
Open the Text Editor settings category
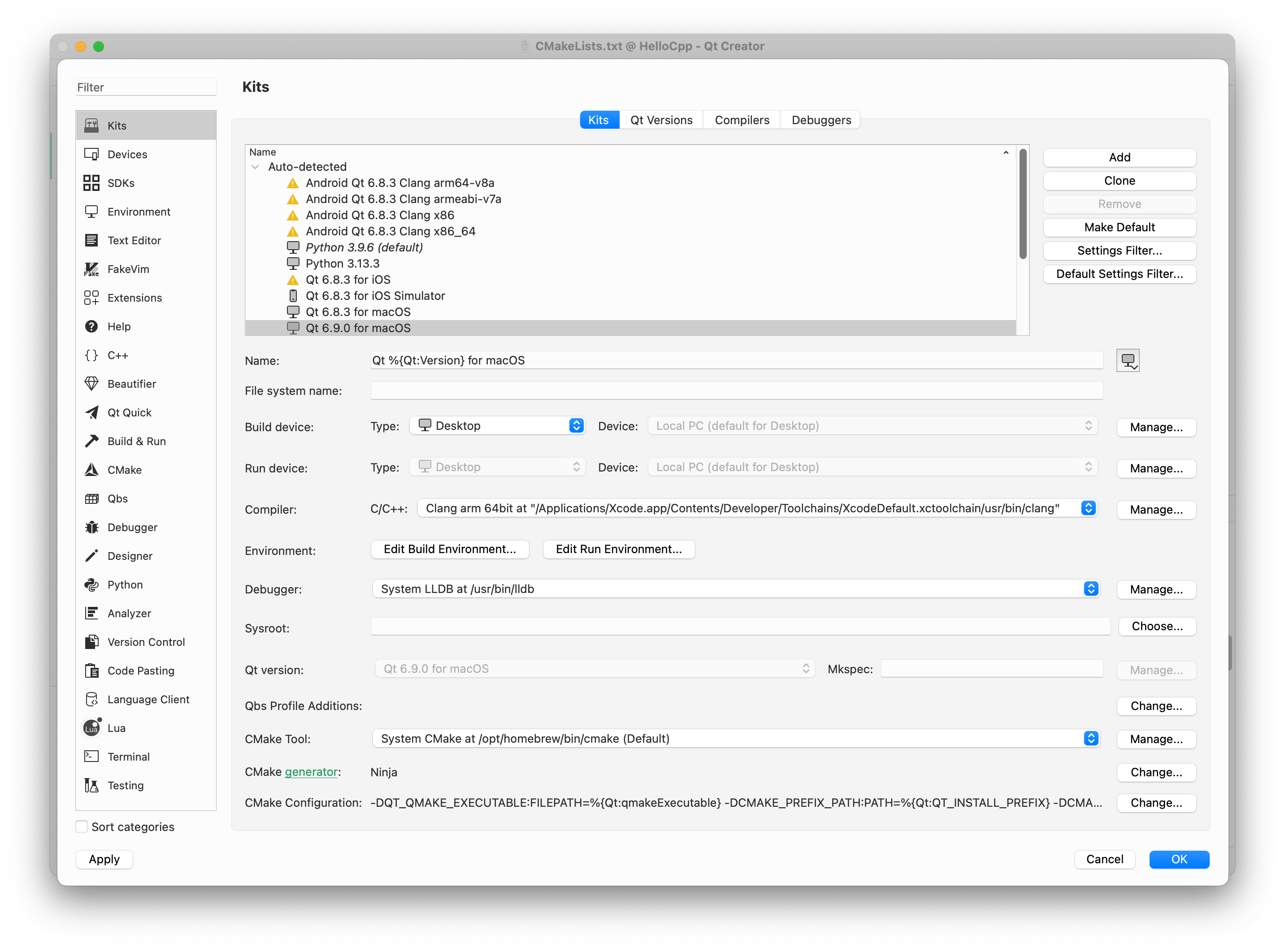[x=146, y=240]
